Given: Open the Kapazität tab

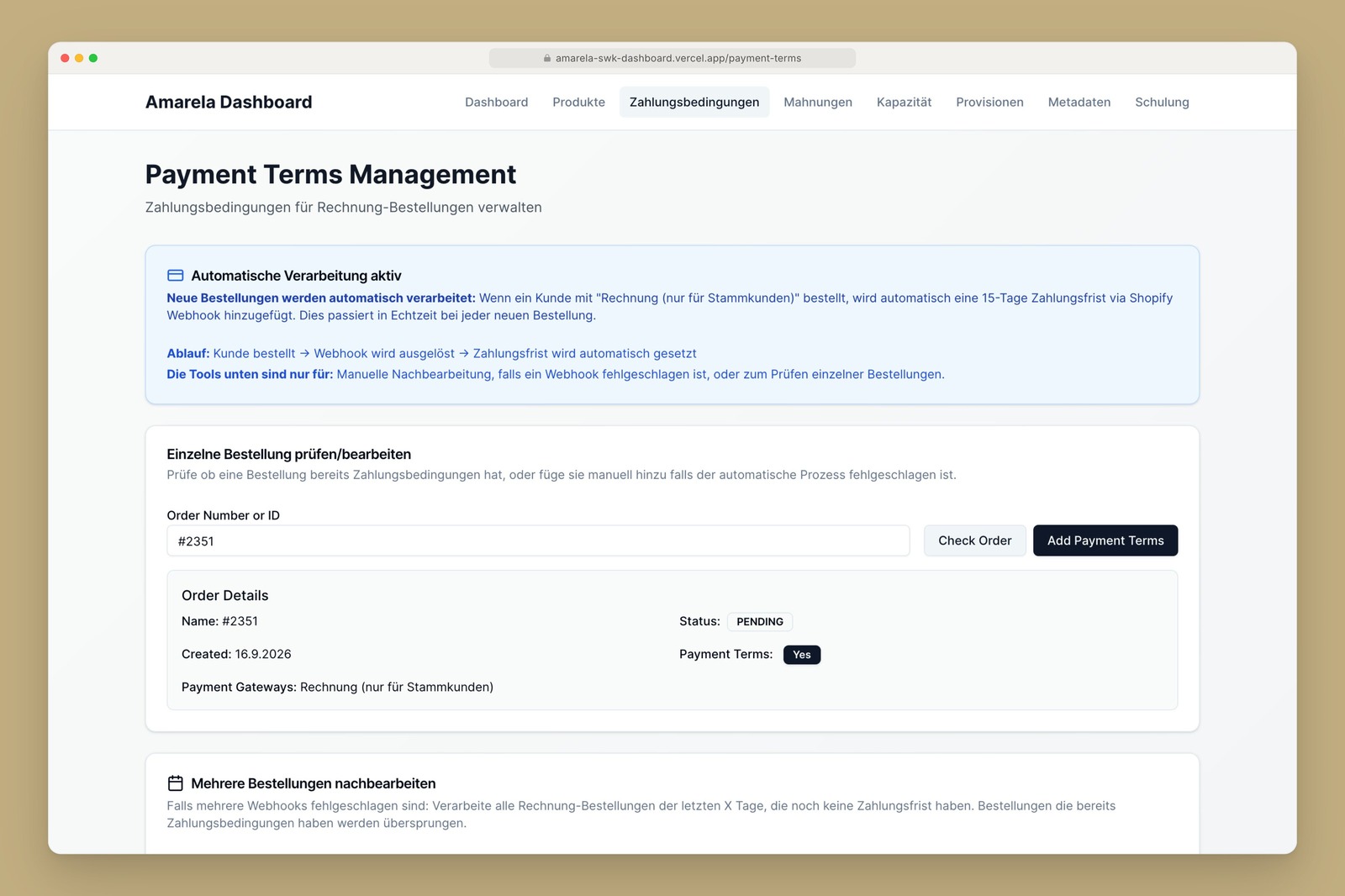Looking at the screenshot, I should click(905, 103).
